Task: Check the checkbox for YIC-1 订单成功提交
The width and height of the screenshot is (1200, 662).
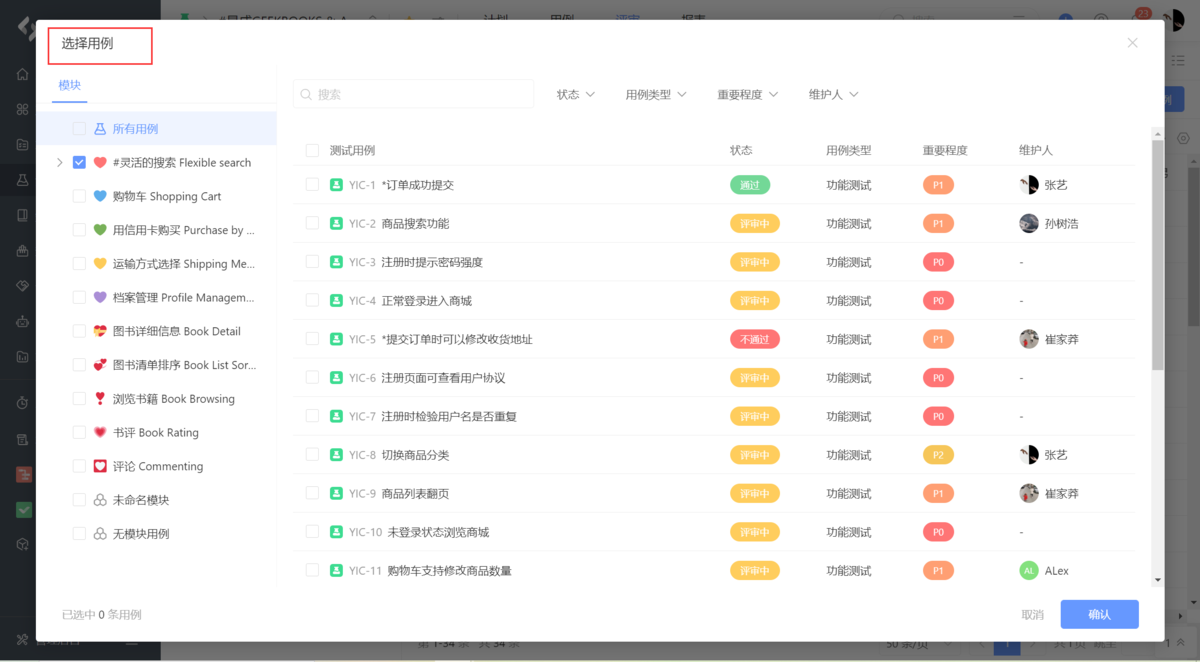Action: pyautogui.click(x=313, y=184)
